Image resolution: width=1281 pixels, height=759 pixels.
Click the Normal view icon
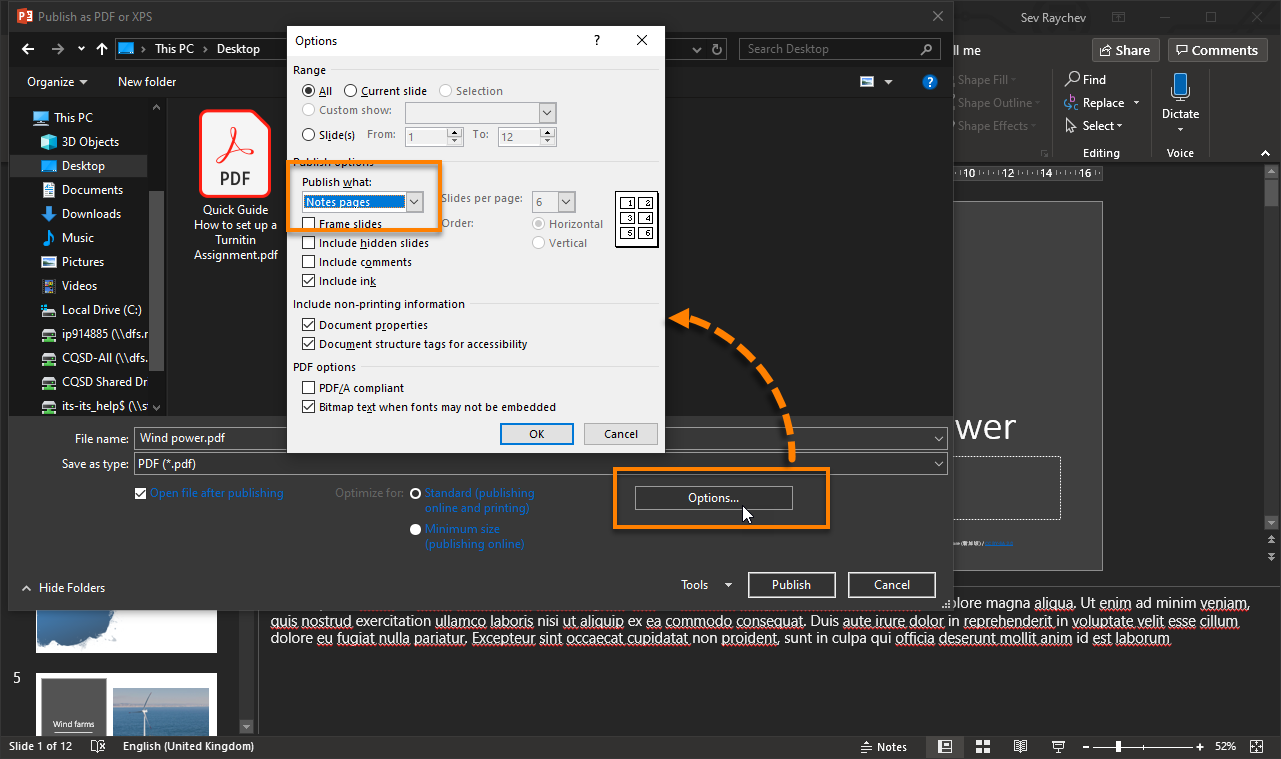click(x=945, y=746)
